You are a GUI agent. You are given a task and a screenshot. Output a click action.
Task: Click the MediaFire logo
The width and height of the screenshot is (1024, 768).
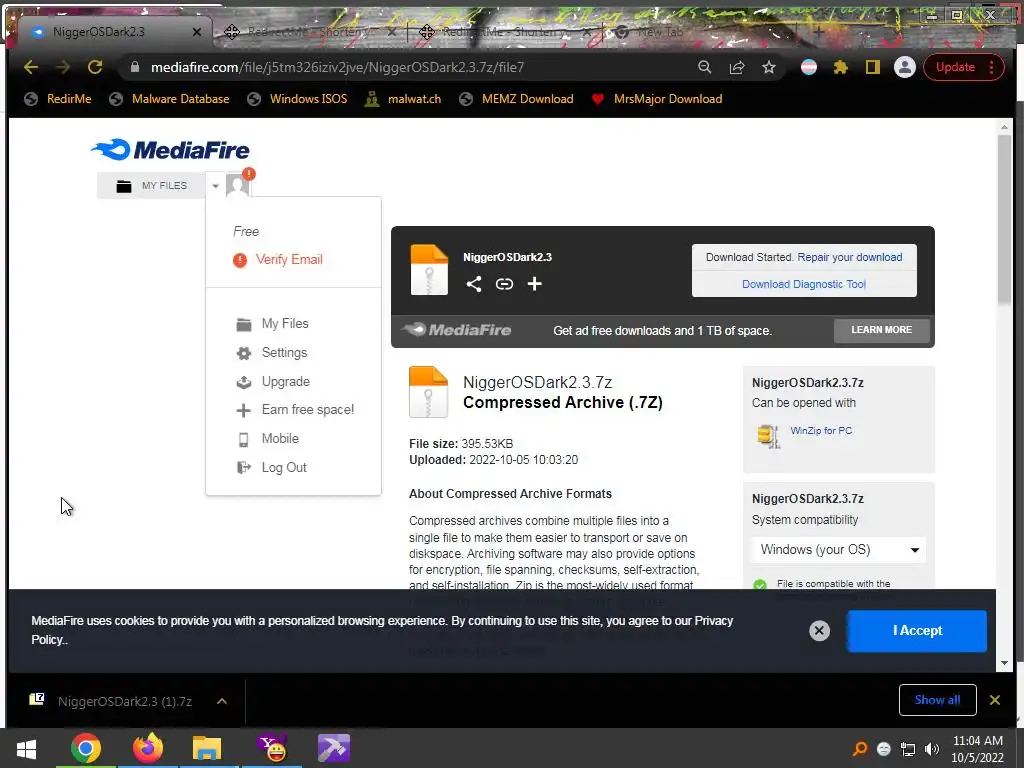[x=170, y=150]
